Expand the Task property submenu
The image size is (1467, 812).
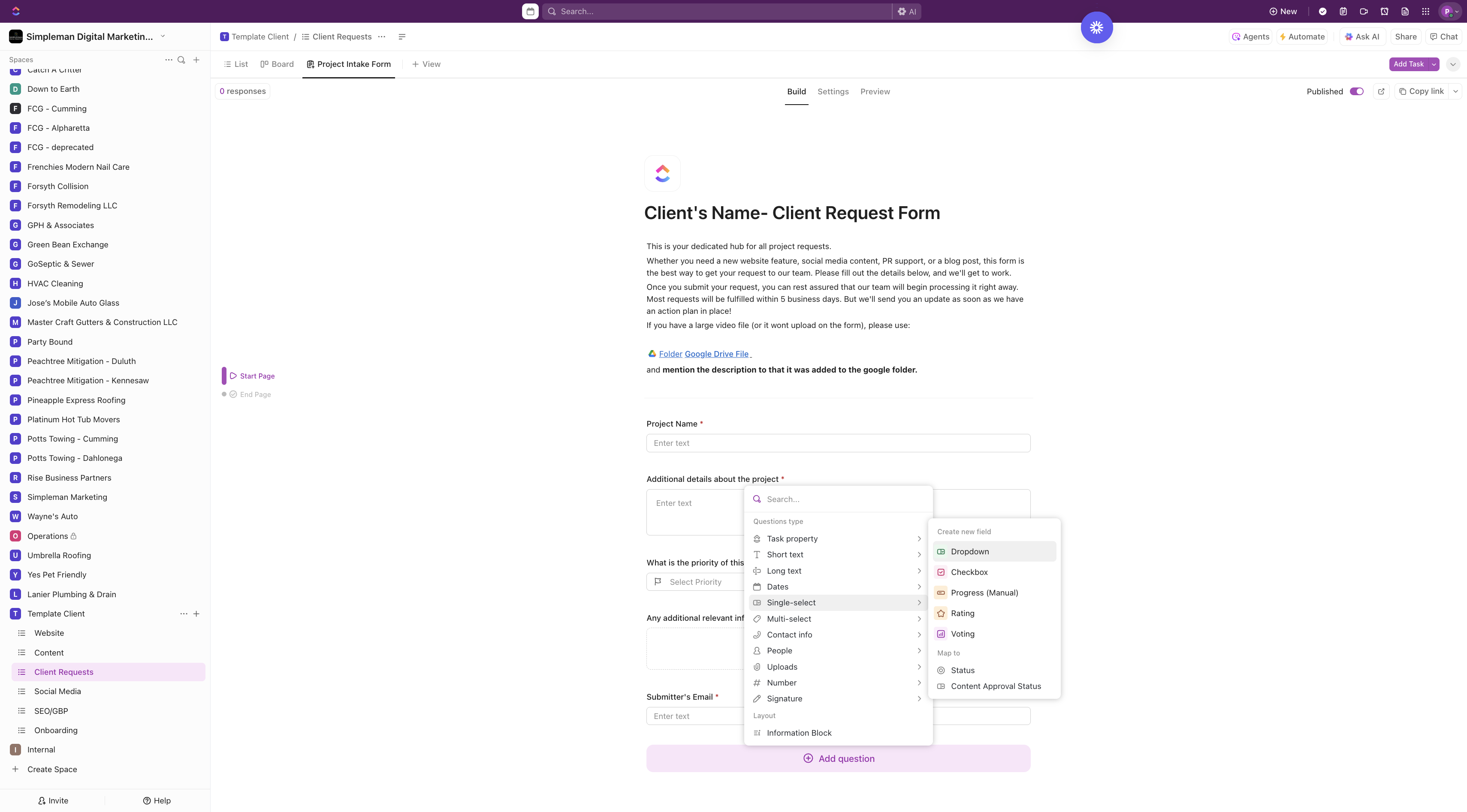click(x=838, y=539)
